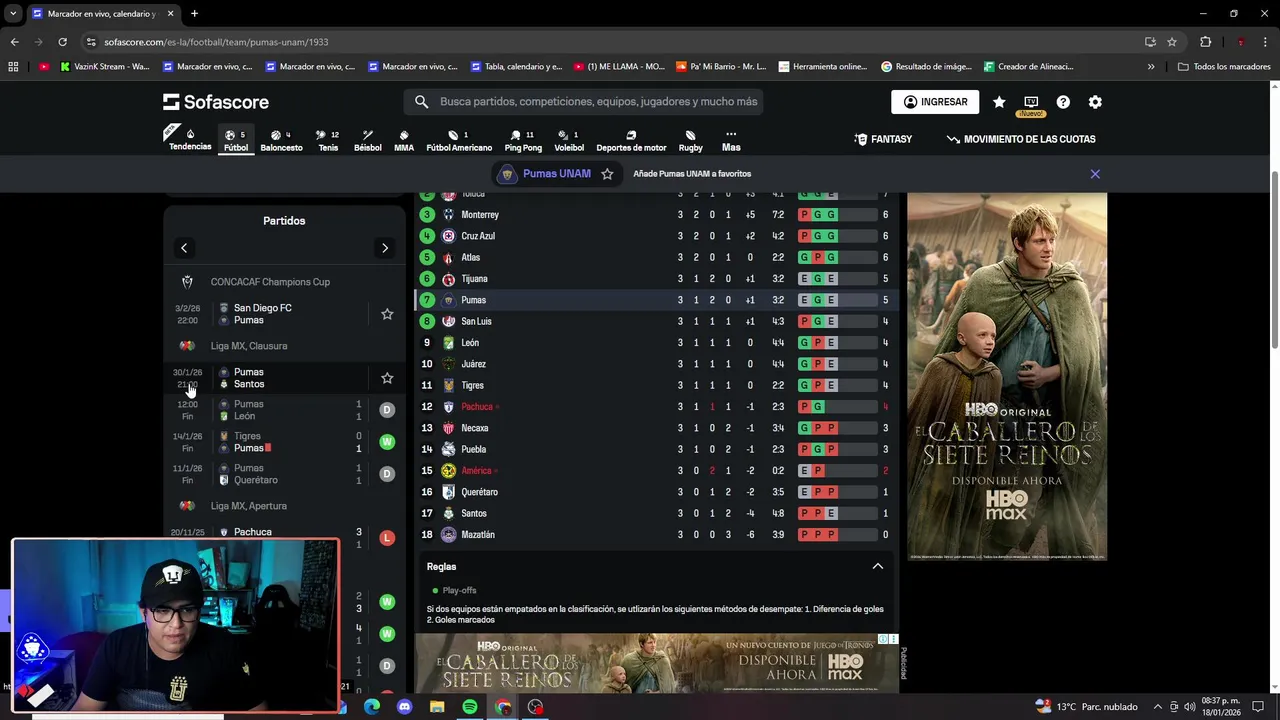This screenshot has height=720, width=1280.
Task: Open Sofascore settings gear
Action: (1095, 102)
